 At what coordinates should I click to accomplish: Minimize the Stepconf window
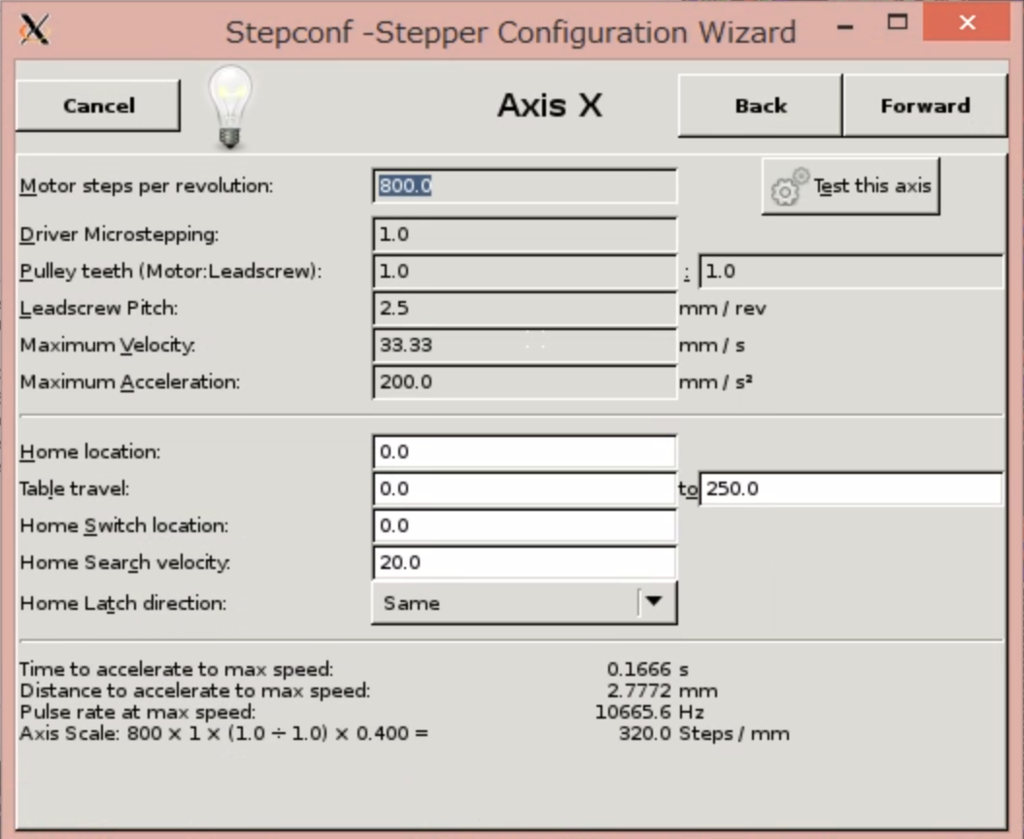coord(845,26)
